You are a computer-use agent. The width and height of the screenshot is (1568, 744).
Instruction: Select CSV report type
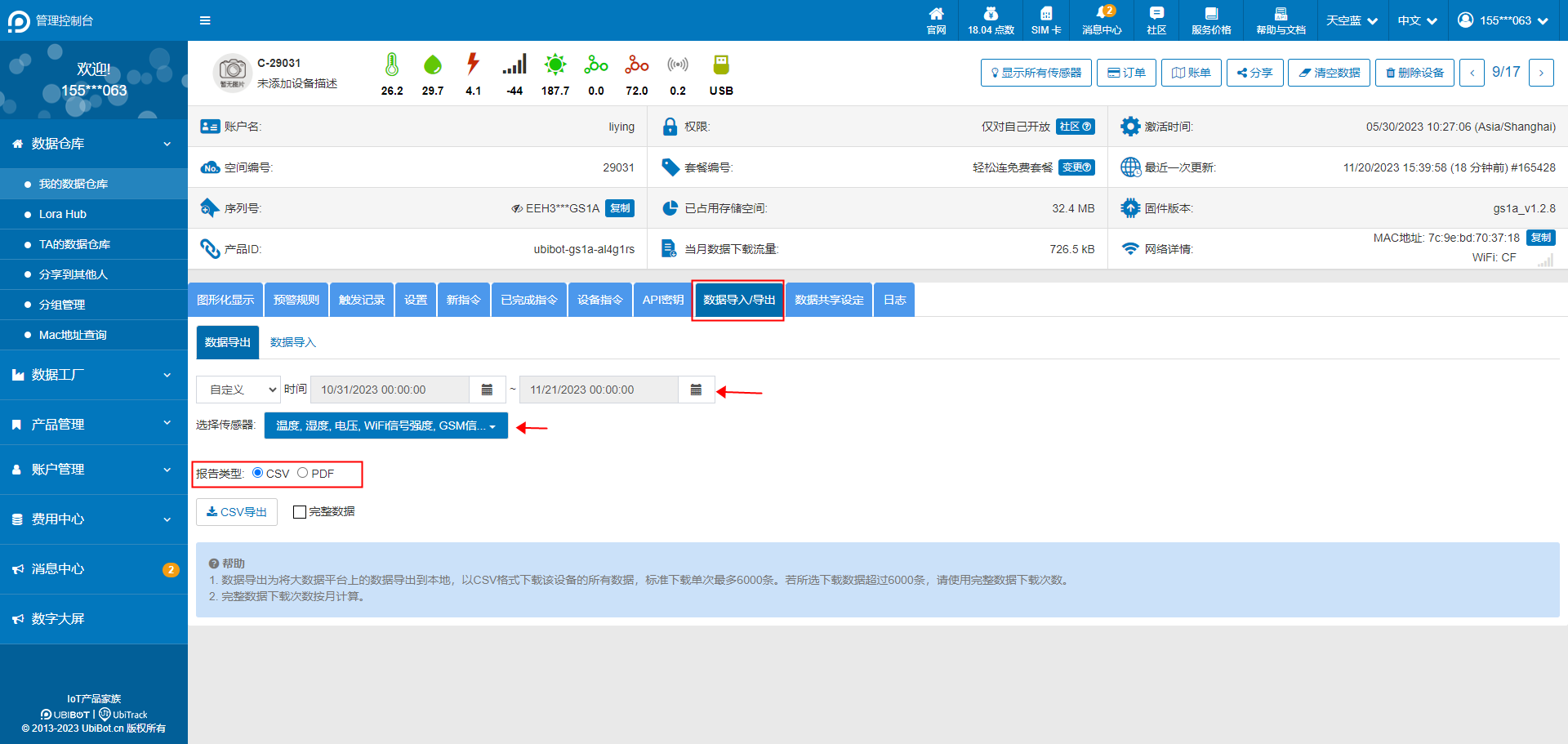pos(258,473)
